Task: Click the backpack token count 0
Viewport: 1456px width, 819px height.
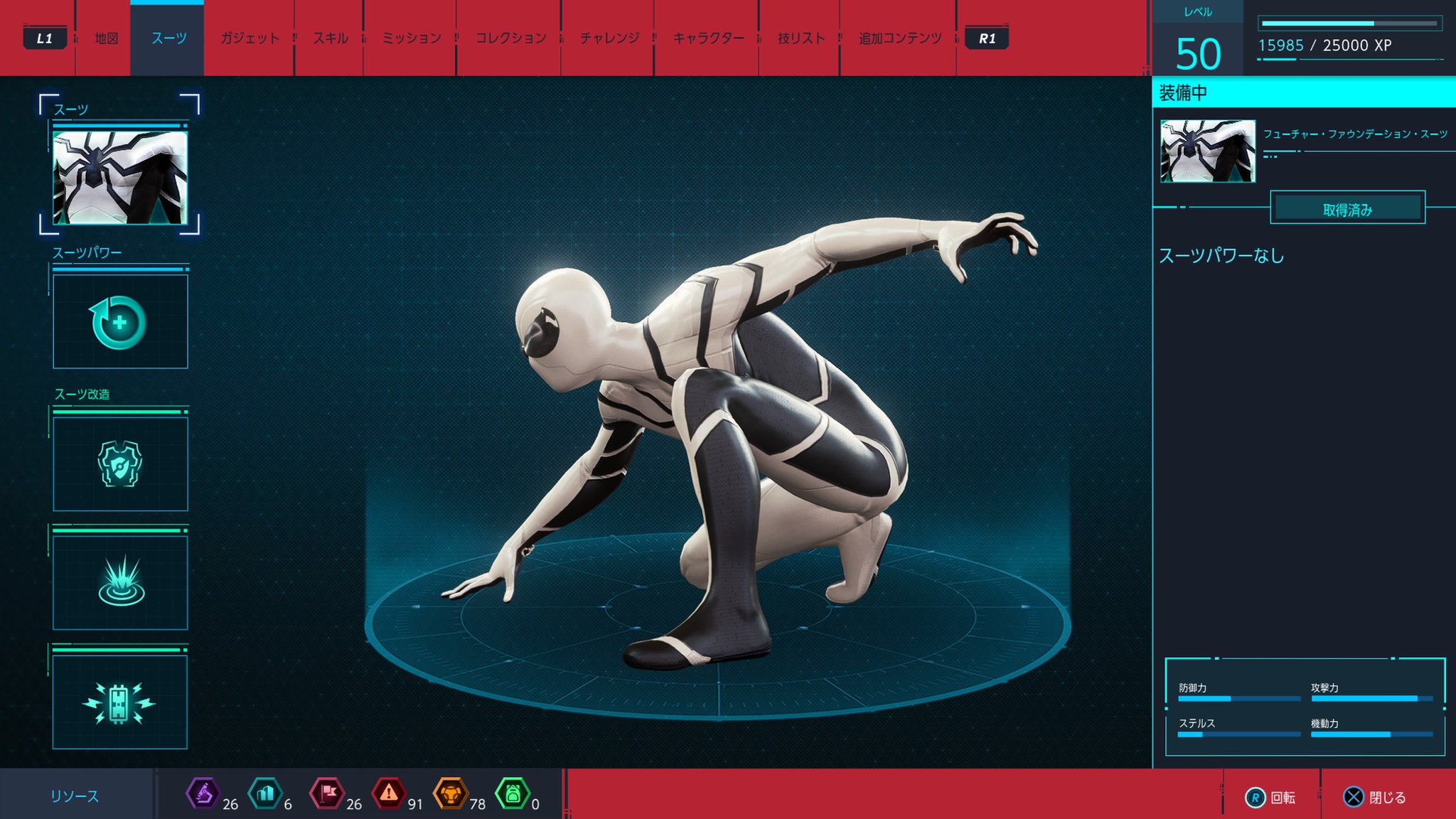Action: click(535, 804)
